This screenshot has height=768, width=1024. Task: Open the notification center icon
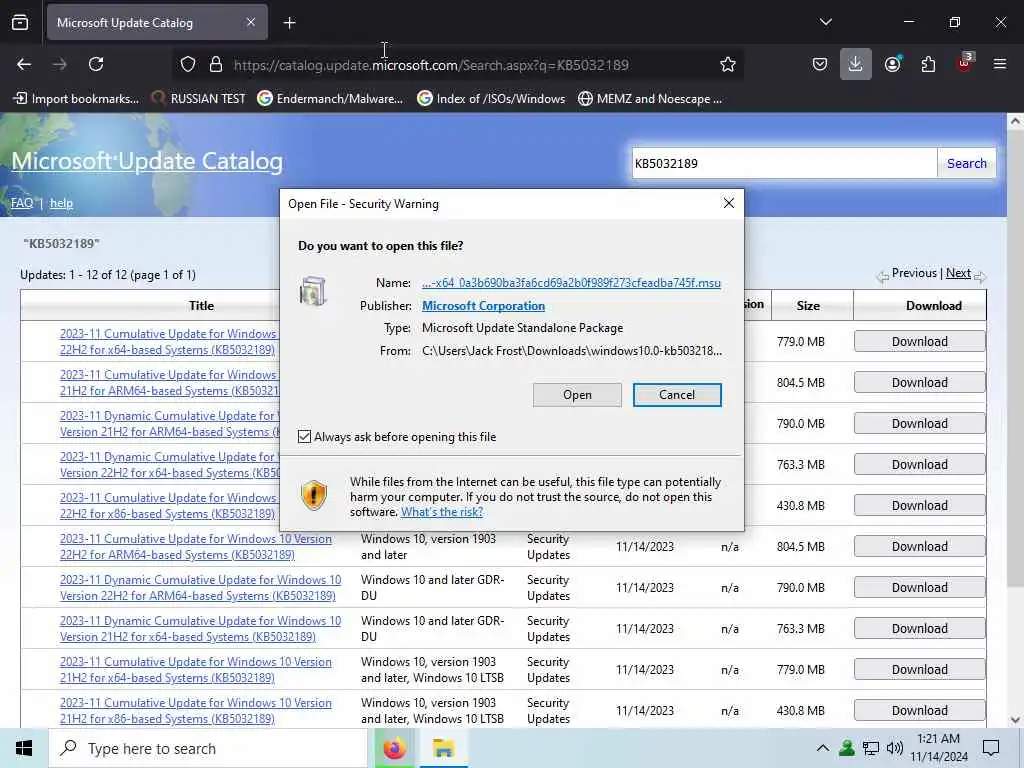pyautogui.click(x=991, y=748)
